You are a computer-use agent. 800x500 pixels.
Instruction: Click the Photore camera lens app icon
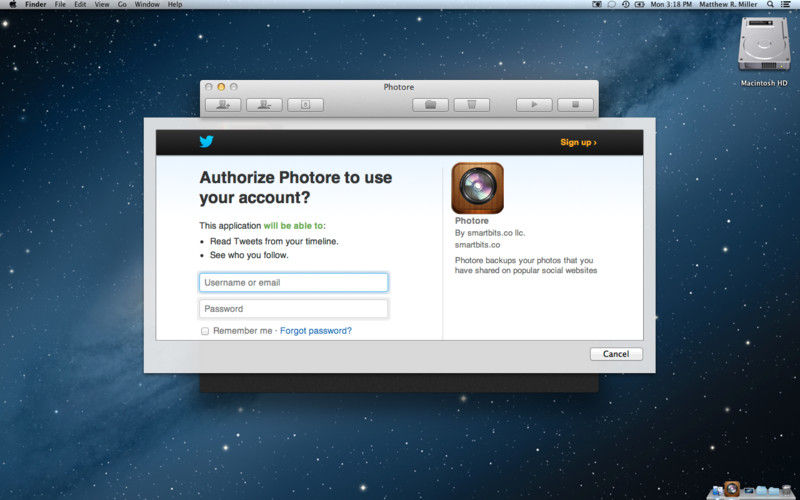478,188
